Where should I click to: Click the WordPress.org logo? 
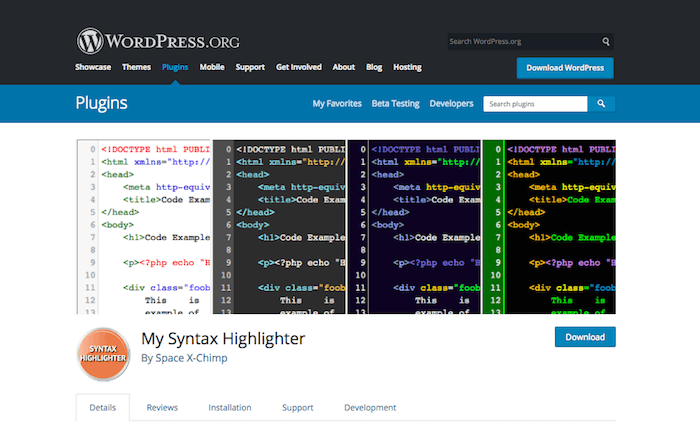(158, 41)
